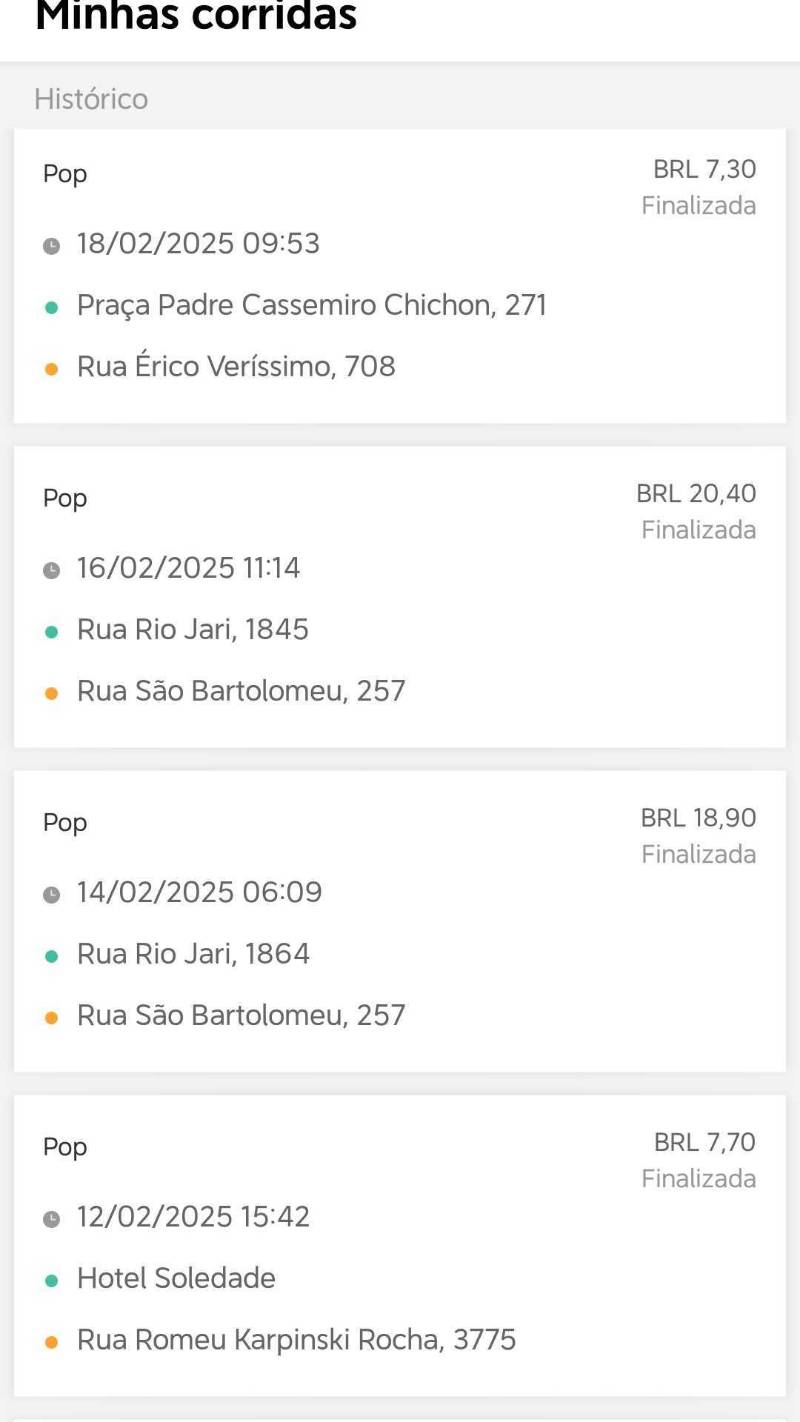This screenshot has height=1422, width=800.
Task: Tap the Finalizada status of the 12/02/2025 ride
Action: point(698,1179)
